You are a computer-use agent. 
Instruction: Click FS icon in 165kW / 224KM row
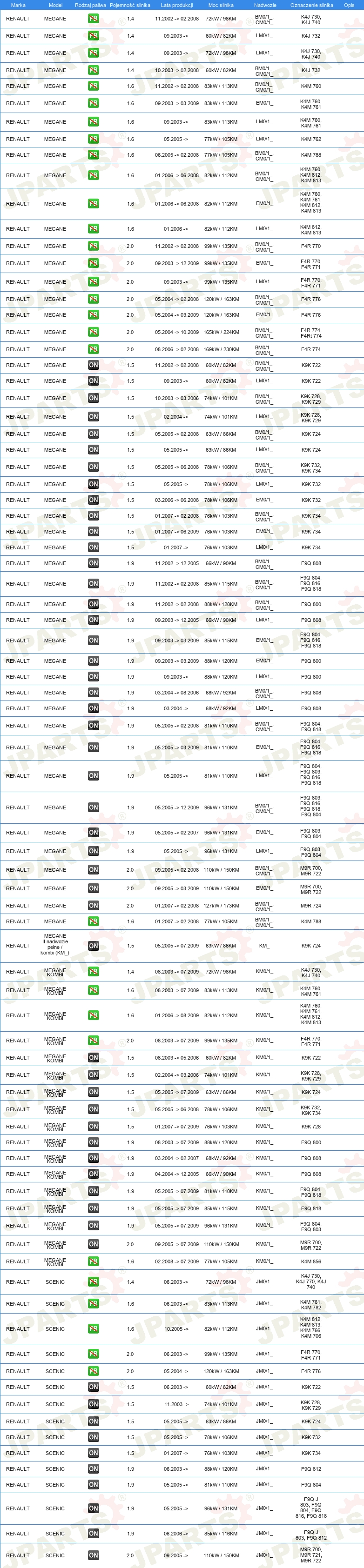point(93,332)
